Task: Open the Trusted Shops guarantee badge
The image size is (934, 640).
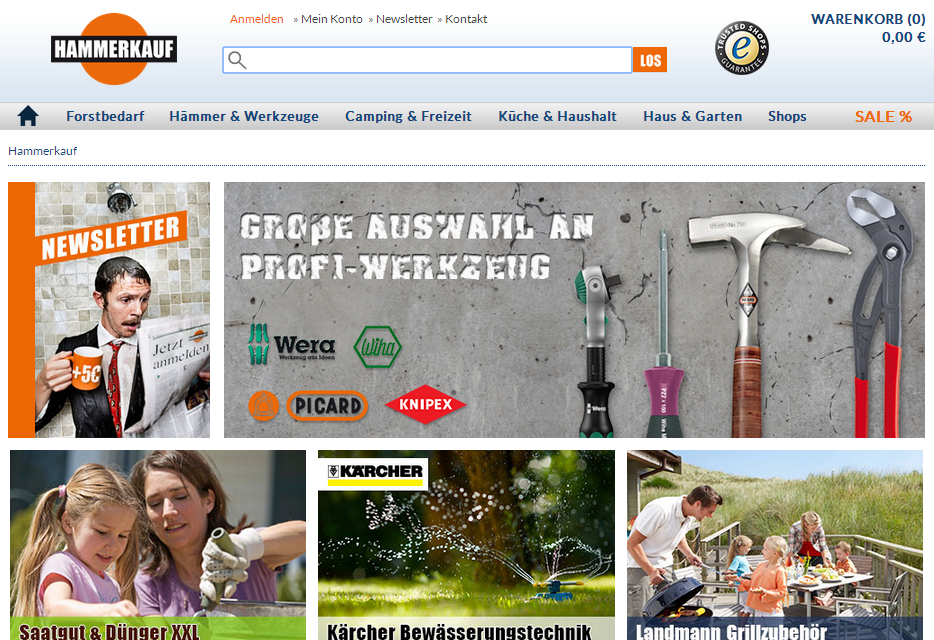Action: (x=742, y=48)
